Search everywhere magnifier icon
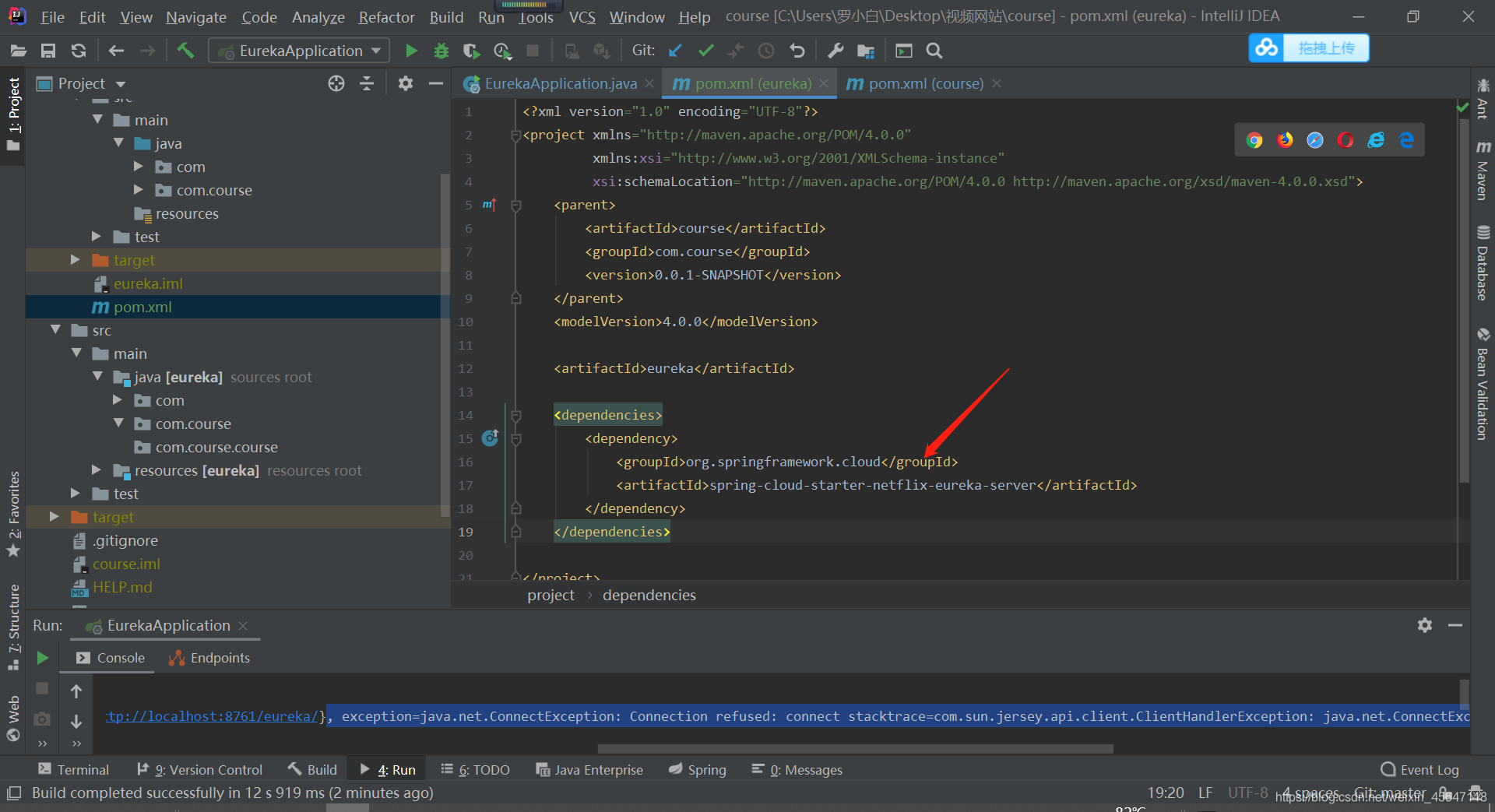This screenshot has height=812, width=1495. point(934,51)
